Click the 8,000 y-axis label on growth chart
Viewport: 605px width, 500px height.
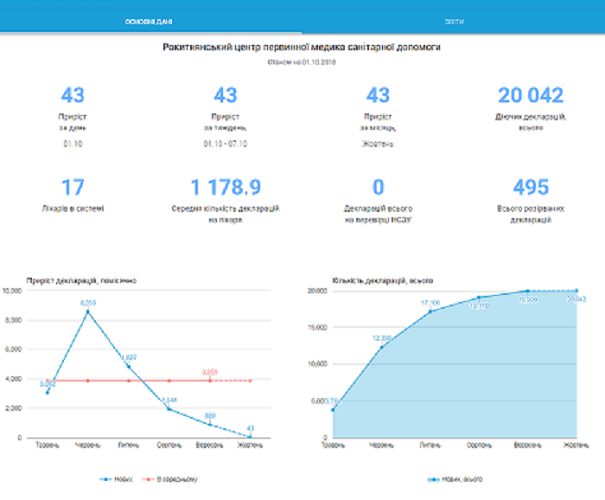coord(13,320)
